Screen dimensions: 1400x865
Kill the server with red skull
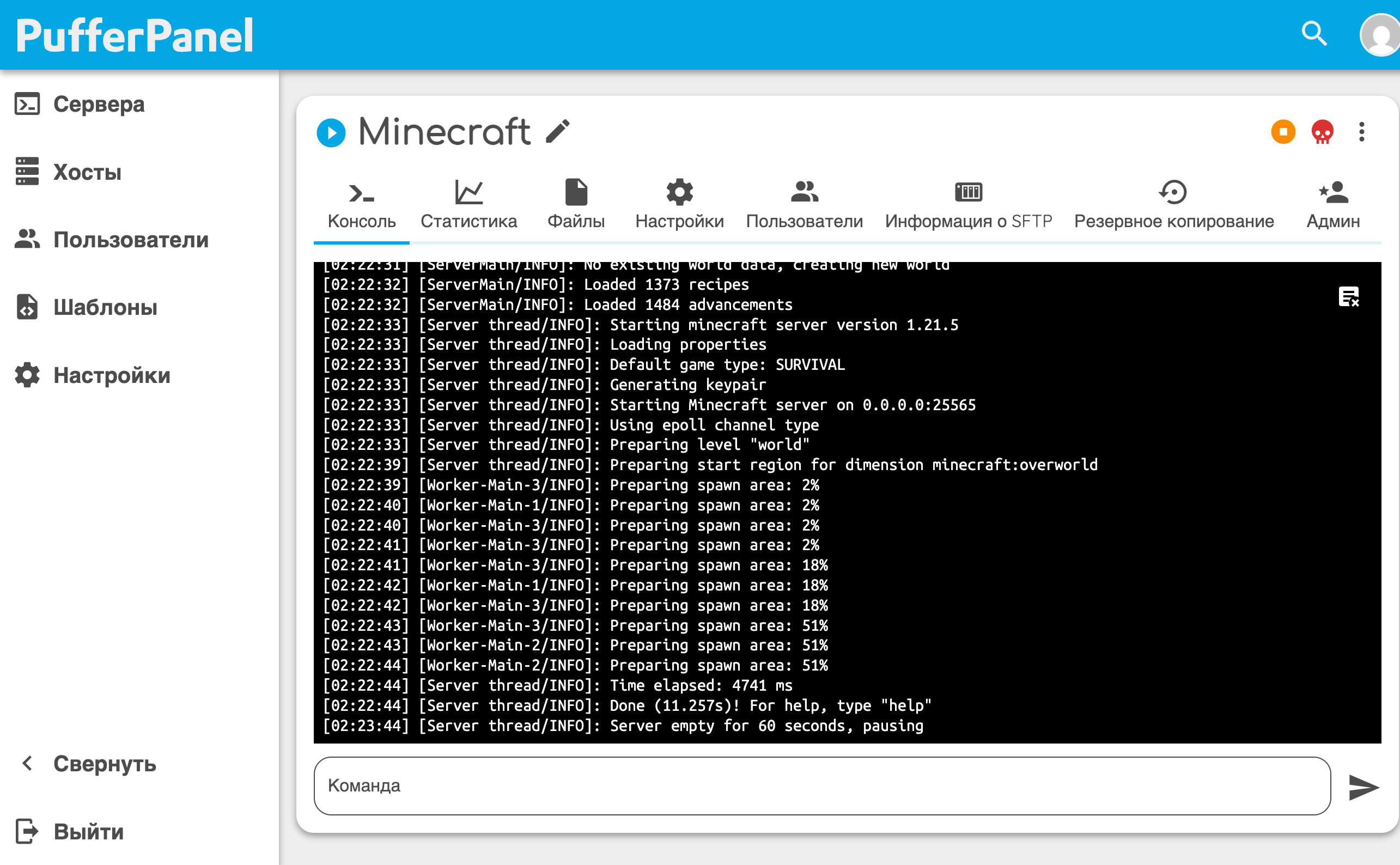(1322, 132)
